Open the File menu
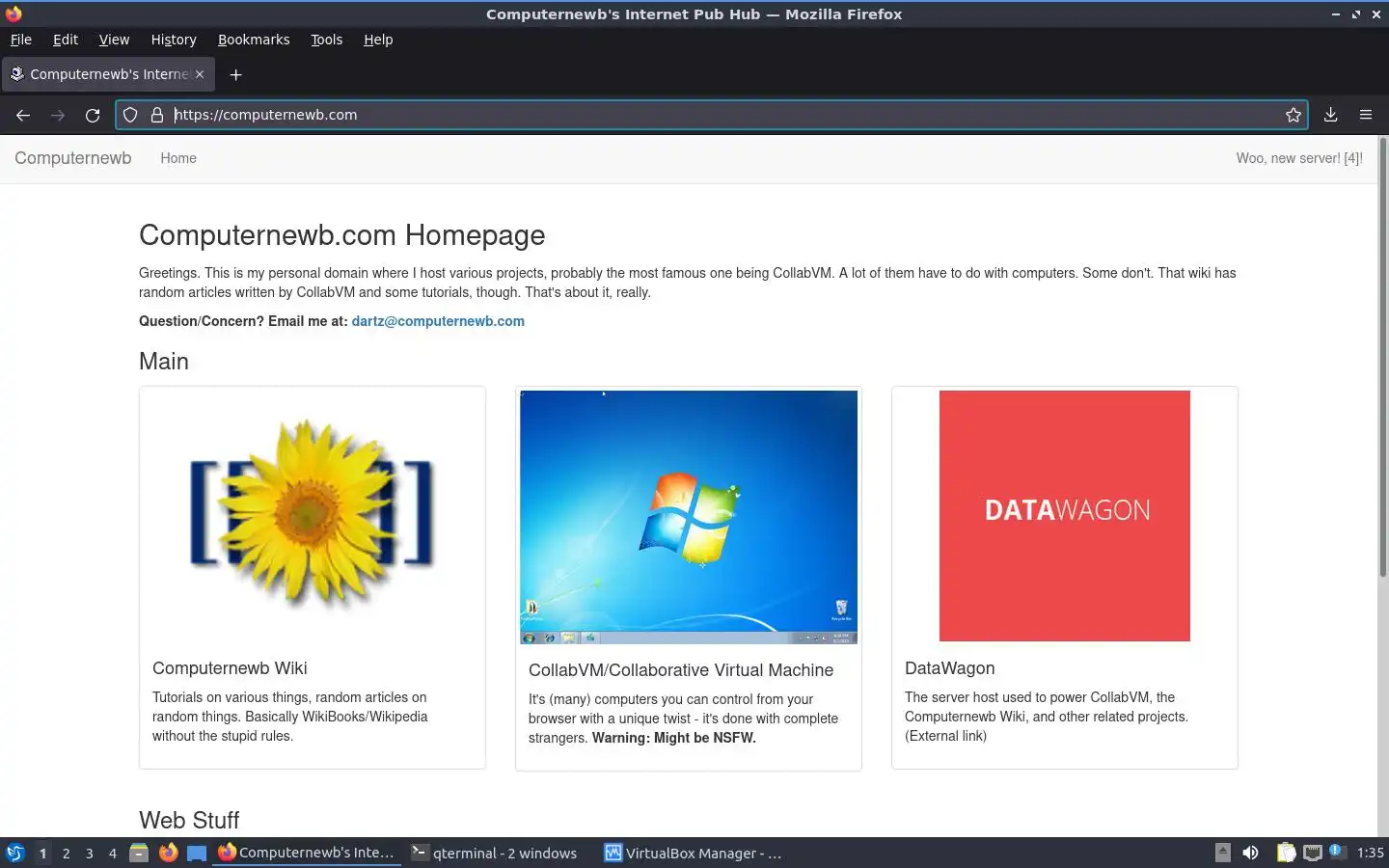1389x868 pixels. click(21, 40)
